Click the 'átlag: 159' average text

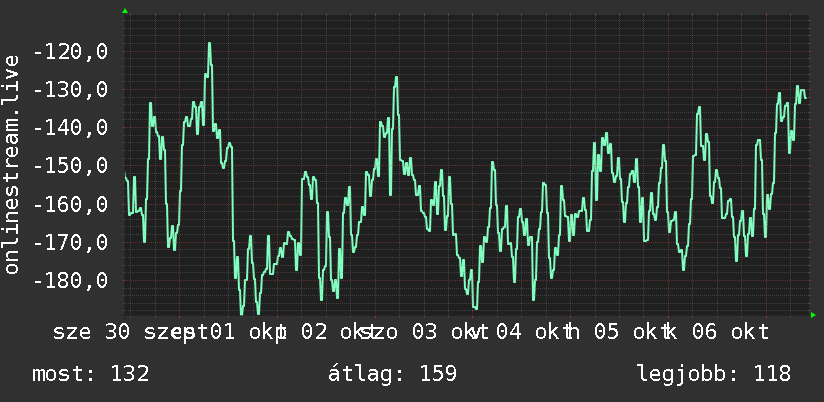393,374
